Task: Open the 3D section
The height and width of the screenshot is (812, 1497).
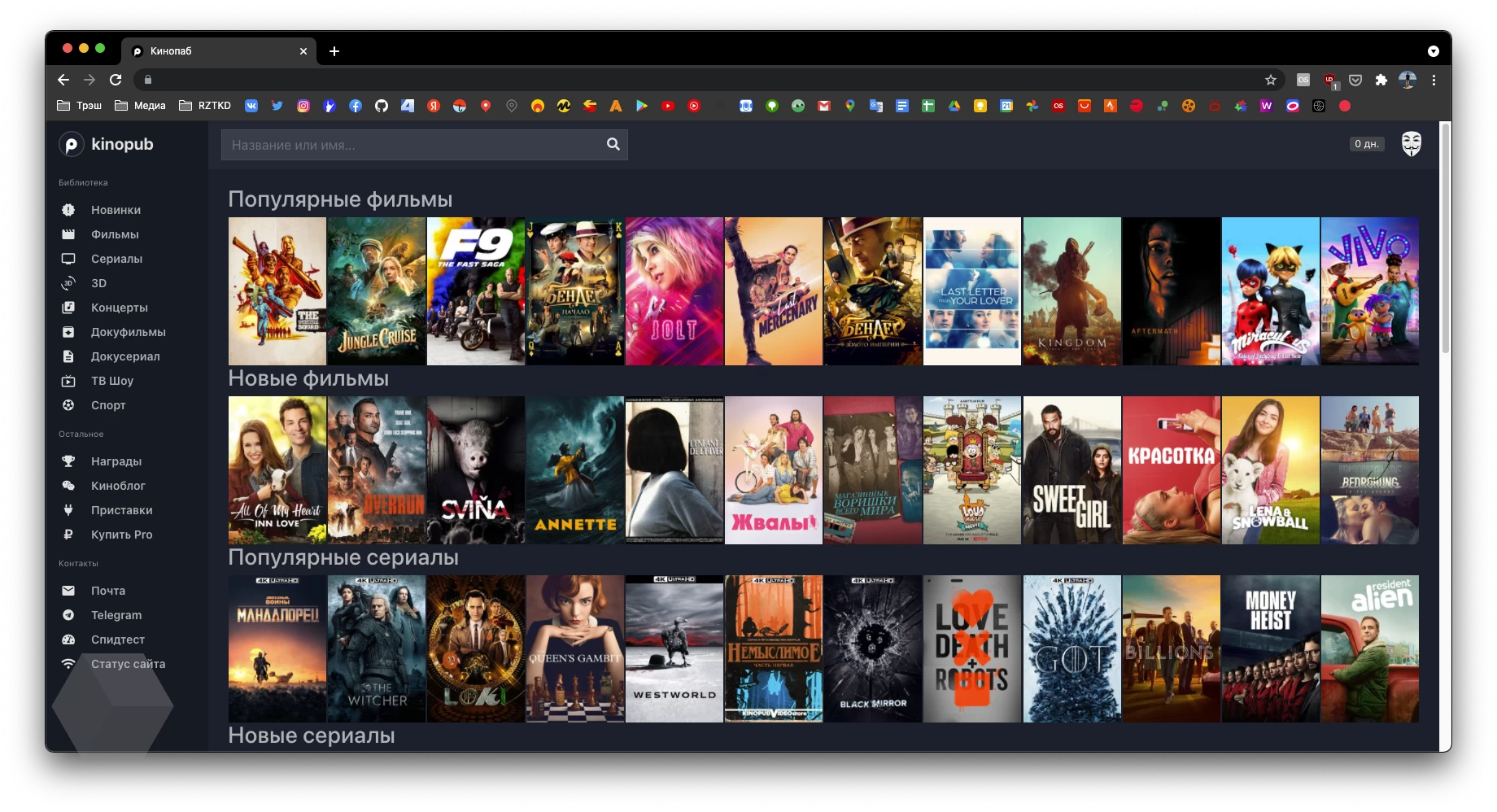Action: (98, 283)
